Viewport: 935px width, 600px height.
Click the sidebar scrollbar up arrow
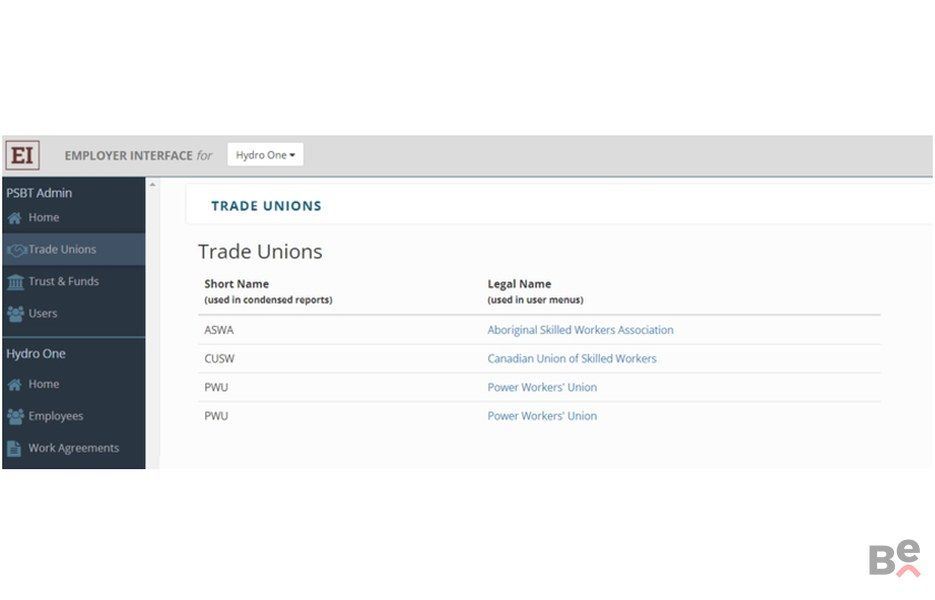click(x=152, y=185)
